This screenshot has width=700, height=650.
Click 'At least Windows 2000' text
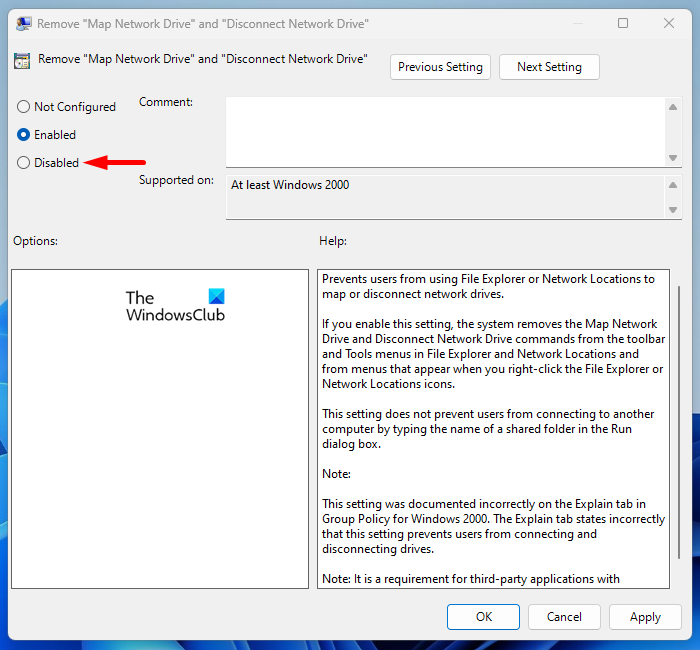coord(290,185)
